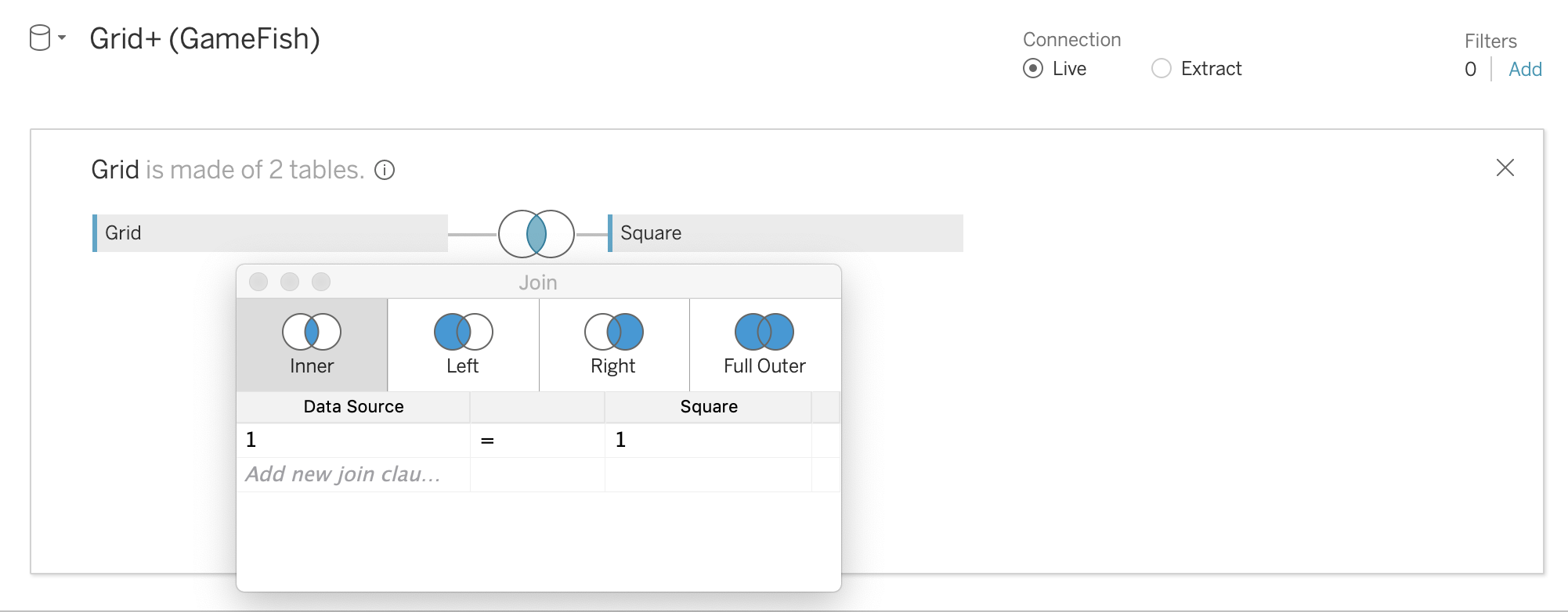Select the Extract connection option
The height and width of the screenshot is (612, 1568).
click(1162, 69)
